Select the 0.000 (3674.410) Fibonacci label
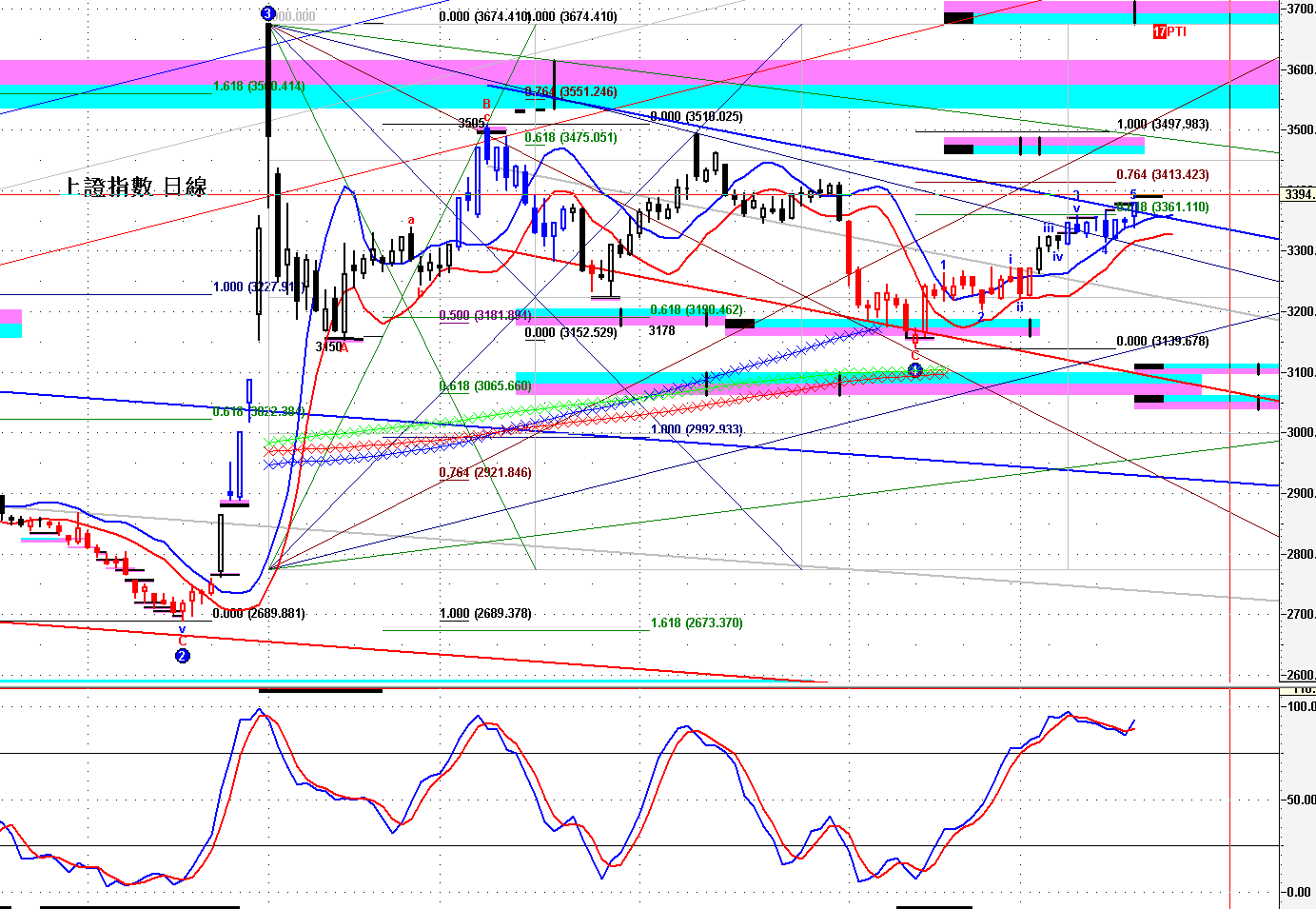 (483, 16)
